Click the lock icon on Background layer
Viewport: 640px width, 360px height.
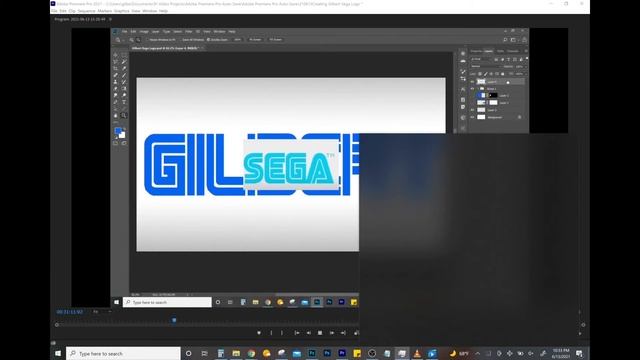pyautogui.click(x=519, y=117)
